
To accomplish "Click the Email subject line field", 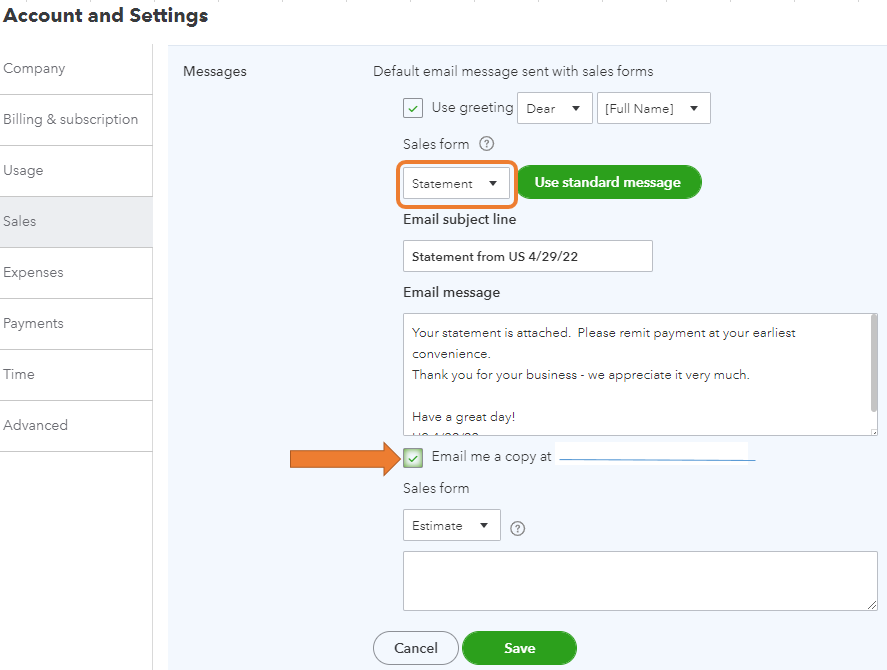I will point(527,256).
